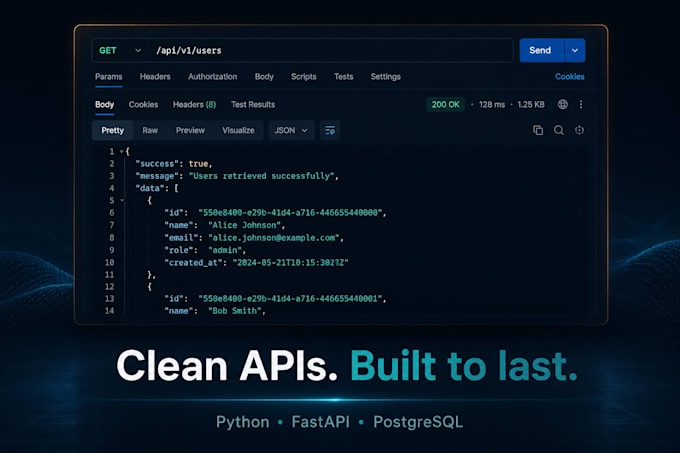Select the Visualize view mode
The width and height of the screenshot is (680, 453).
point(238,130)
